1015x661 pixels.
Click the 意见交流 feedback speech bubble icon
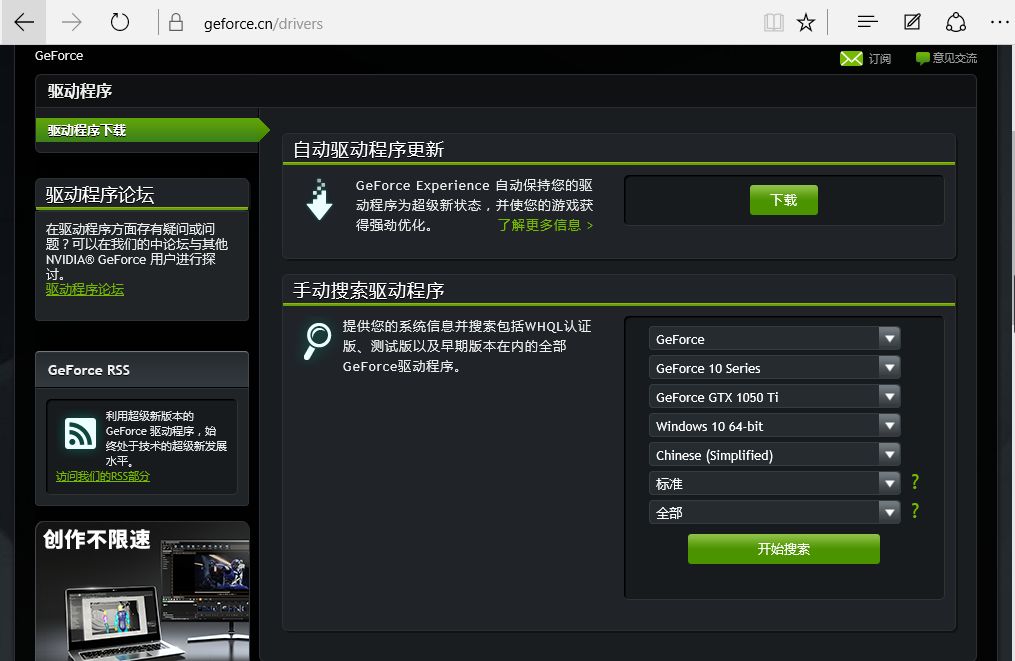tap(921, 57)
